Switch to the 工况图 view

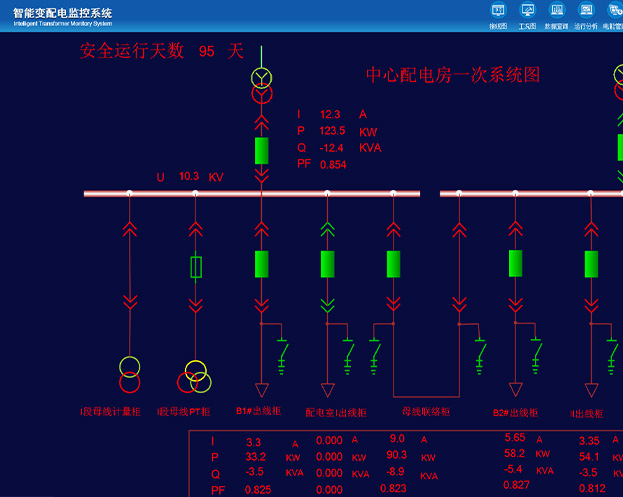(527, 15)
